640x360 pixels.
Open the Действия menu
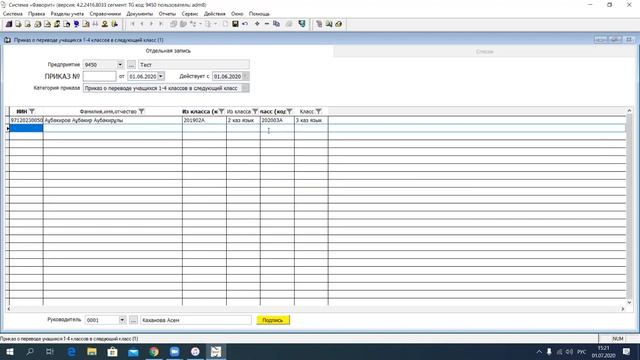[215, 14]
